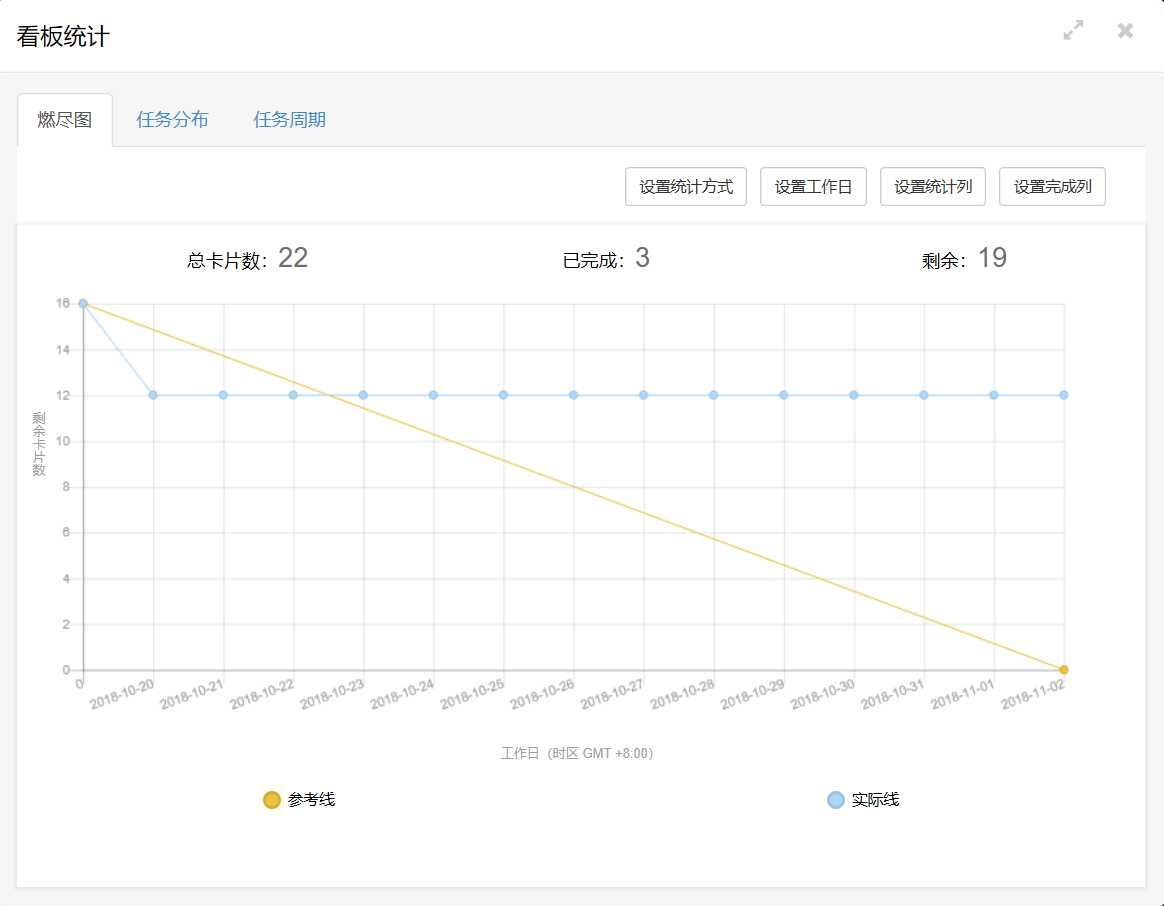This screenshot has width=1164, height=906.
Task: Click the actual-line data point at 2018-10-27
Action: pos(644,395)
